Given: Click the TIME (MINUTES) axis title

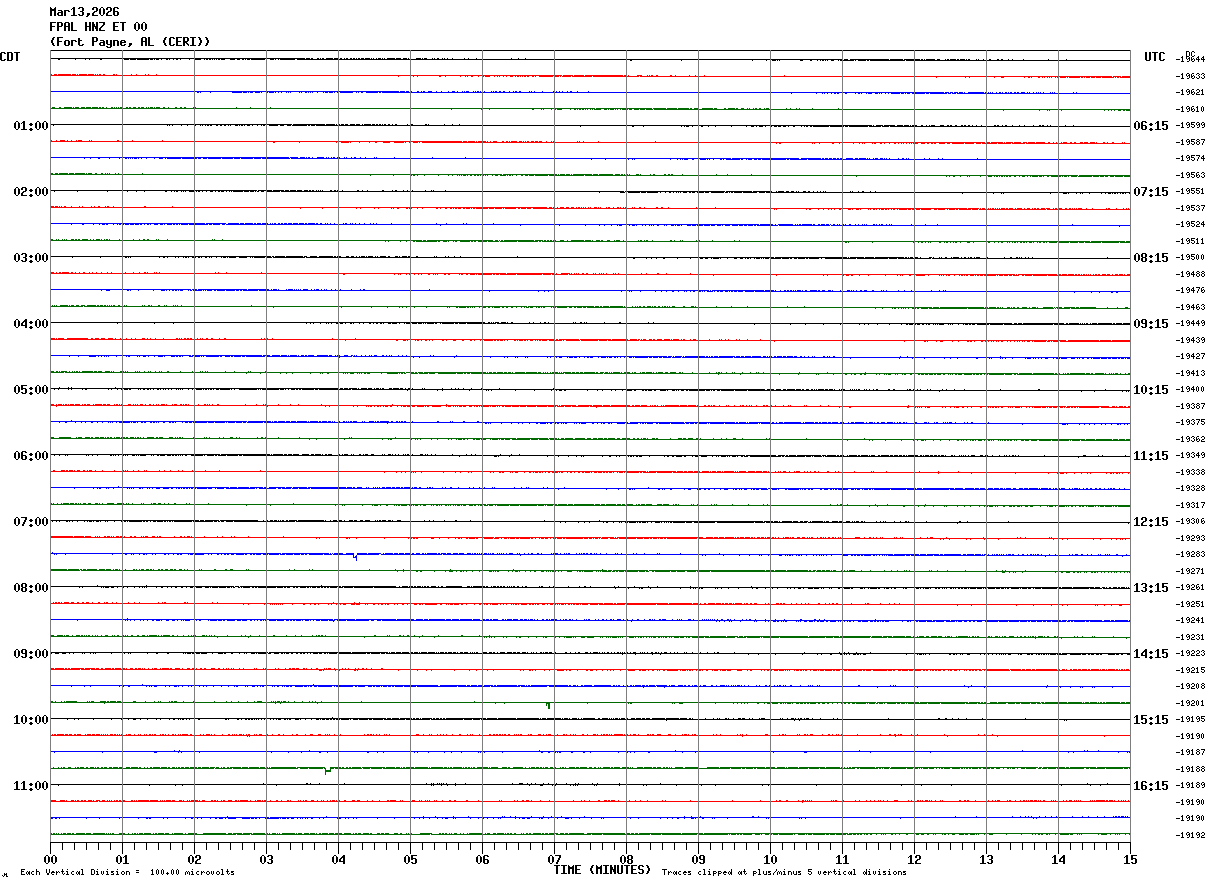Looking at the screenshot, I should [x=602, y=870].
